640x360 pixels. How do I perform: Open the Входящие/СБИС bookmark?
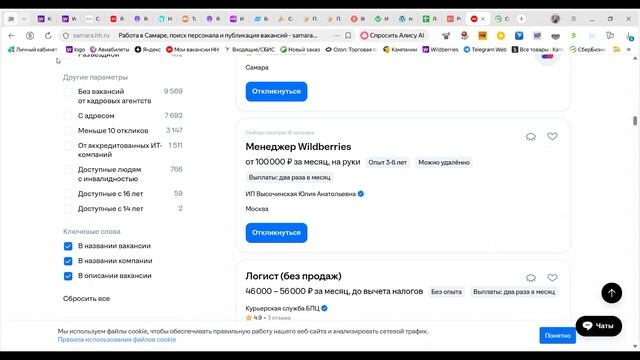point(249,49)
